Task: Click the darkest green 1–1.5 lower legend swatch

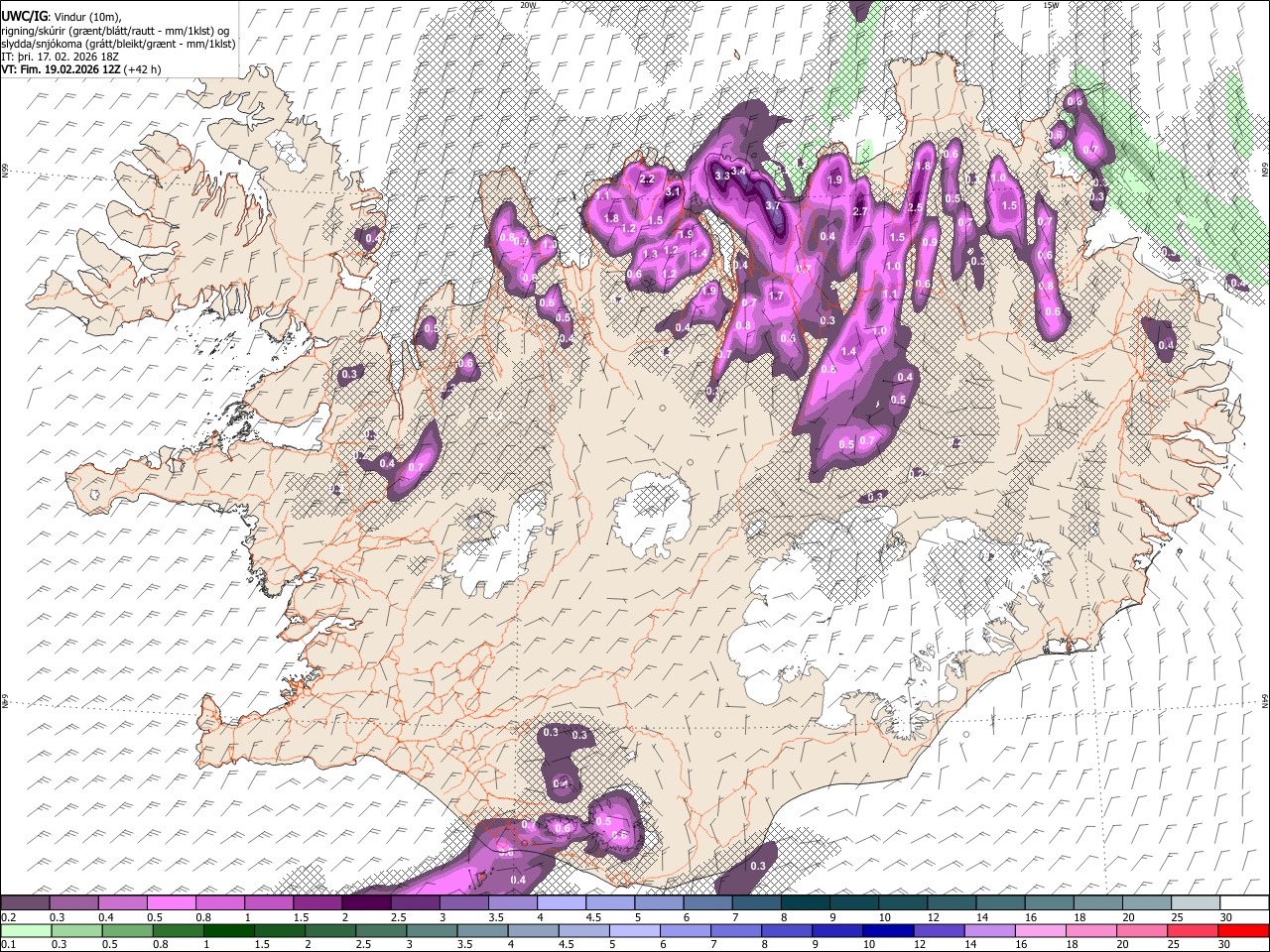Action: [229, 930]
